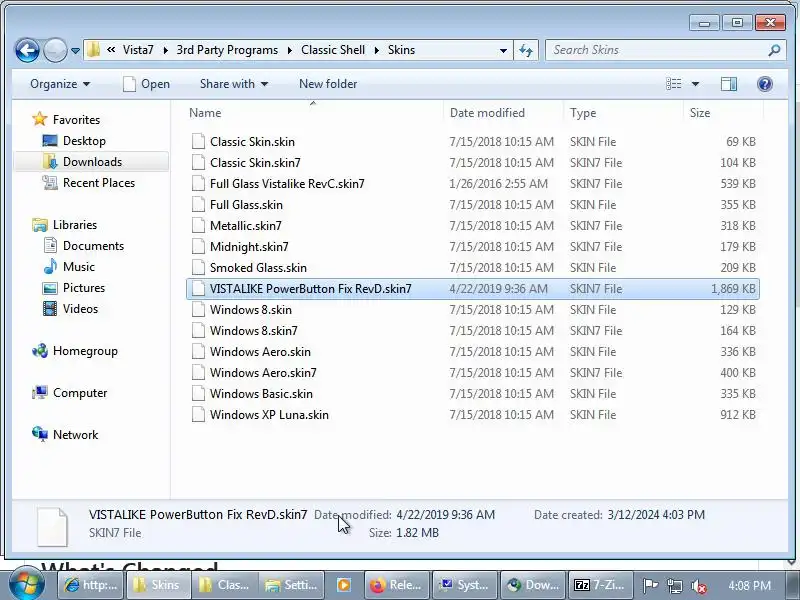Go back with the Back arrow button
Viewport: 800px width, 600px height.
(27, 50)
